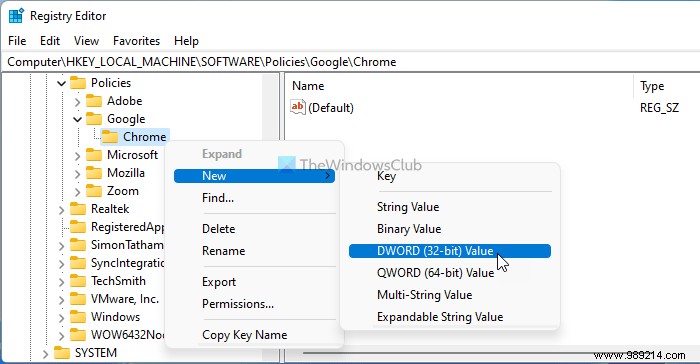Select the Chrome folder icon
Viewport: 700px width, 364px height.
(110, 137)
